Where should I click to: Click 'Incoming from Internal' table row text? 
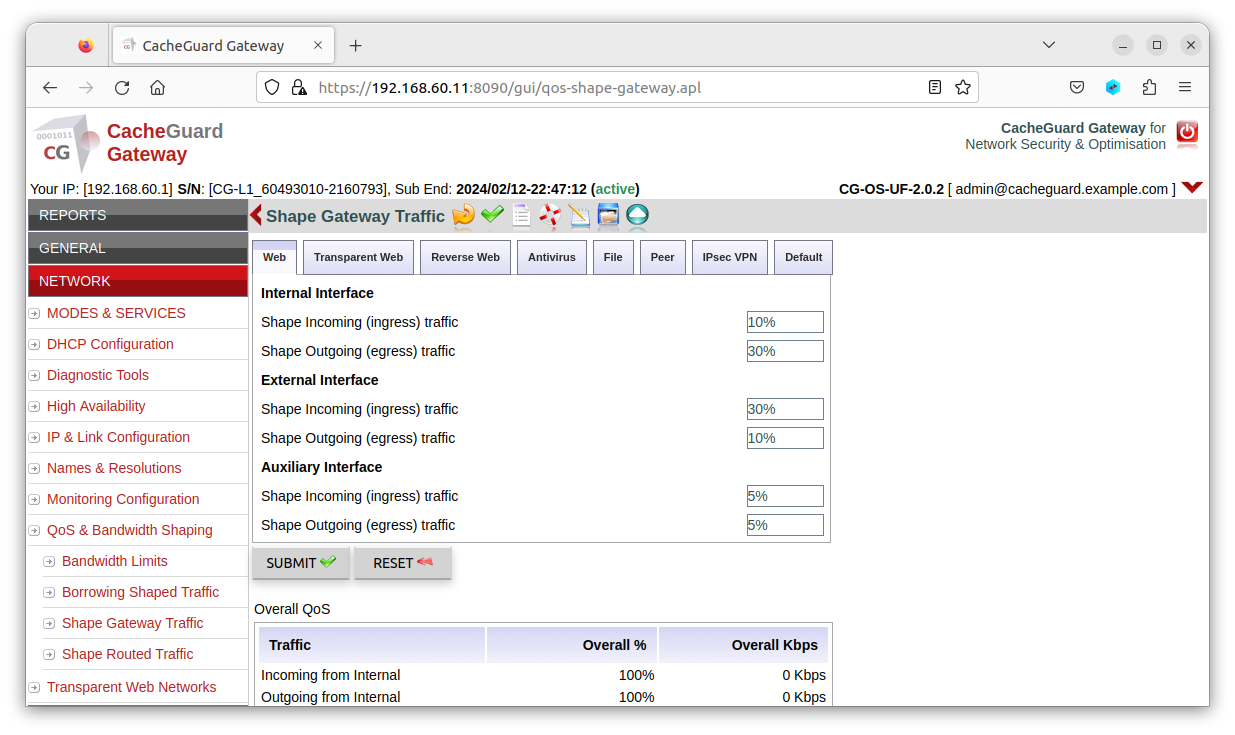[330, 675]
